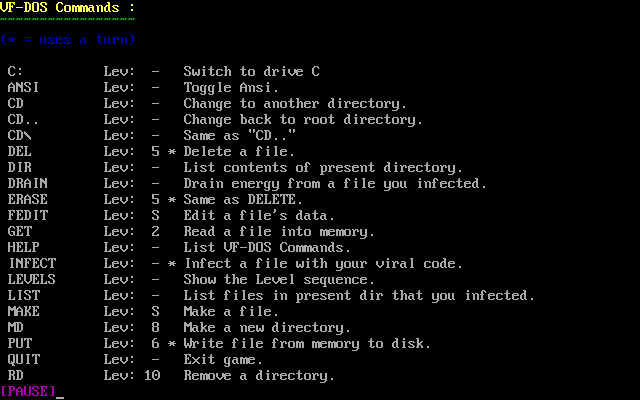Click the FEDIT command name
Viewport: 640px width, 400px height.
[27, 215]
